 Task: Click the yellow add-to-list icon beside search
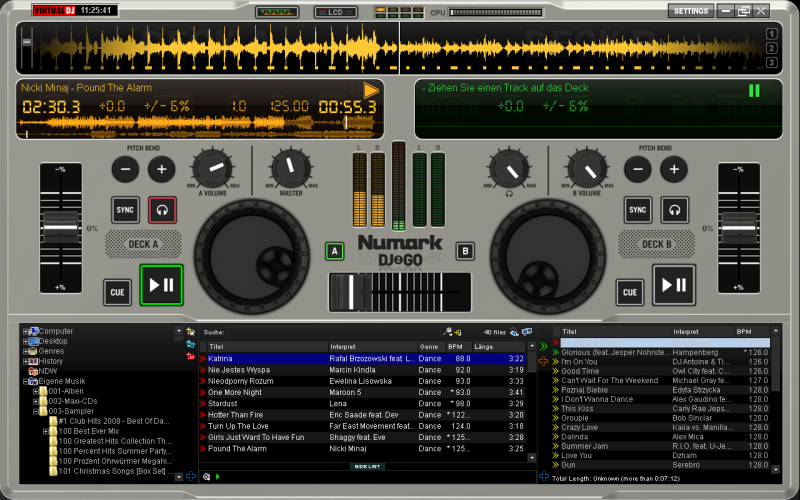[x=458, y=332]
